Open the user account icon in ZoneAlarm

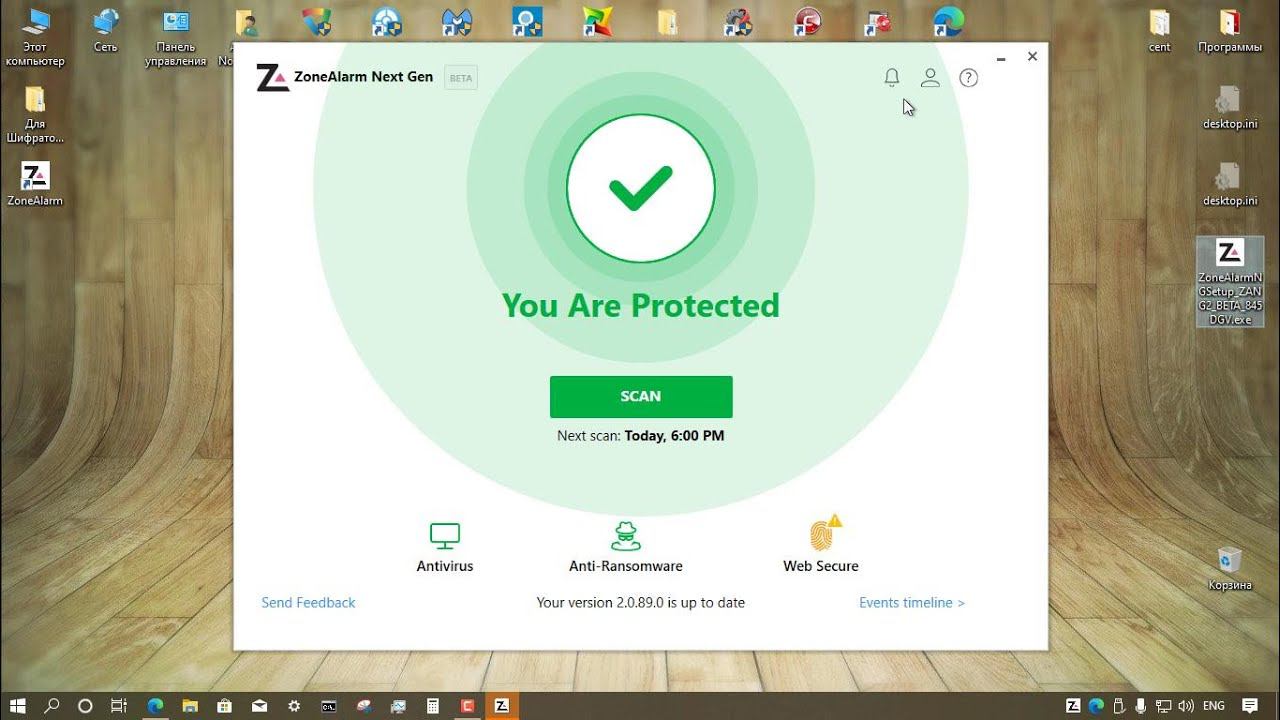pyautogui.click(x=930, y=77)
